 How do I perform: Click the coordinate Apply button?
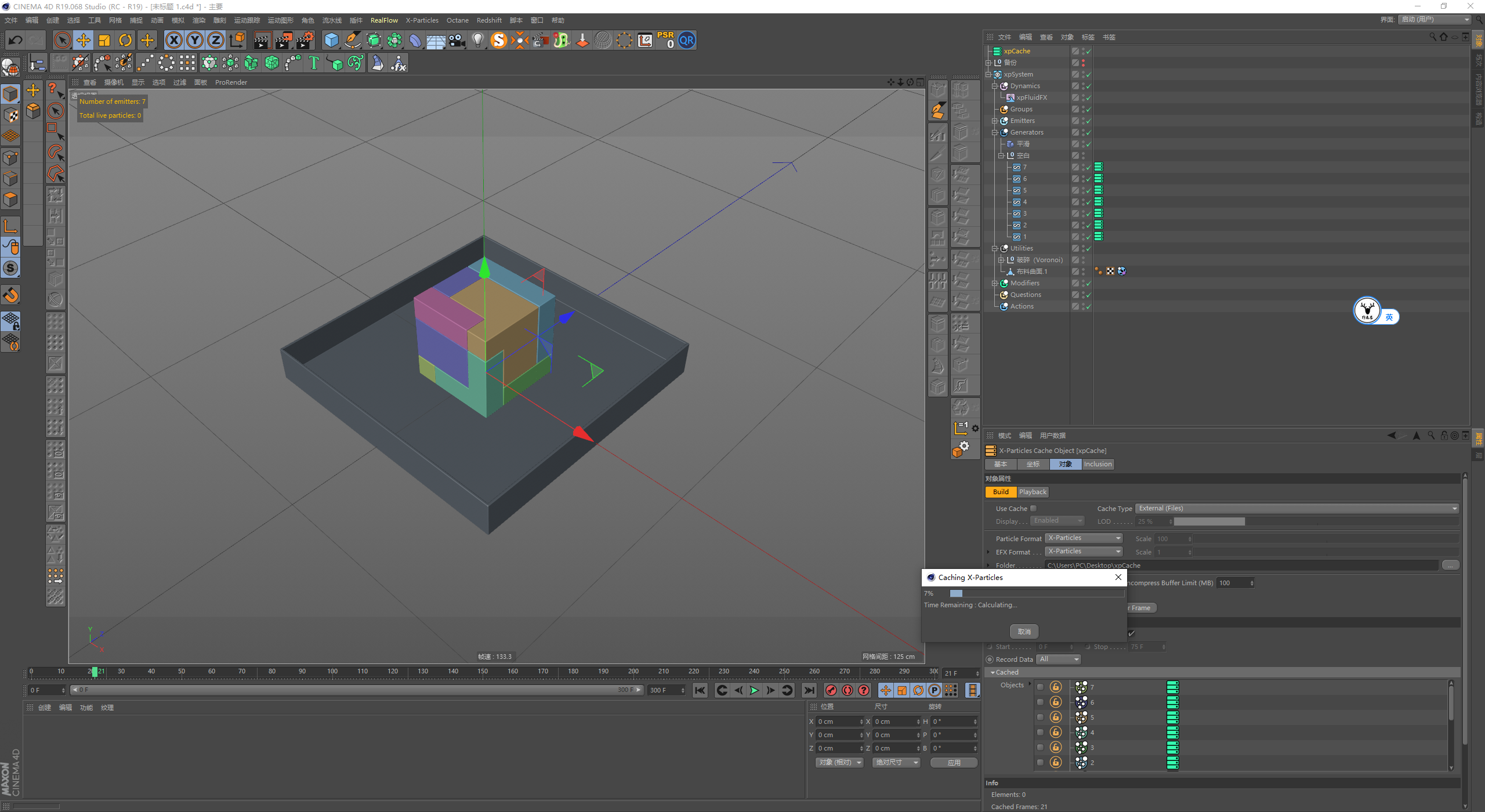pyautogui.click(x=954, y=763)
